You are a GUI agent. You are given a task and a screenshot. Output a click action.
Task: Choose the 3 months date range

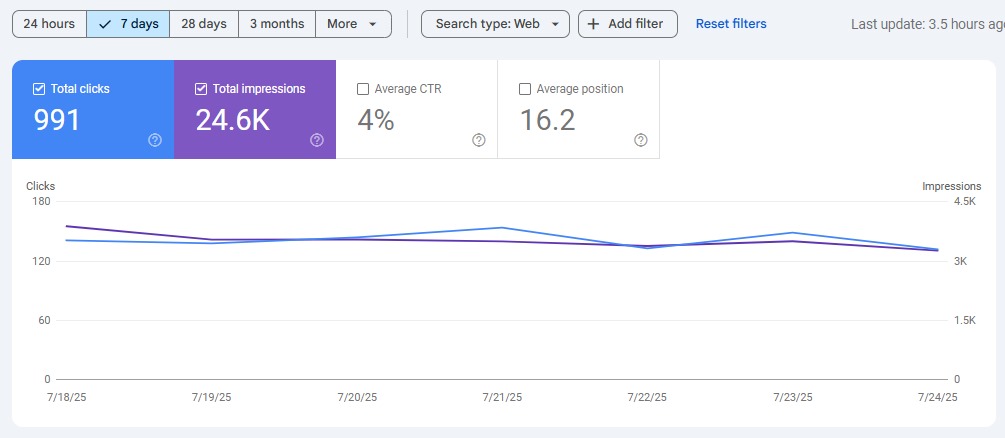coord(277,24)
